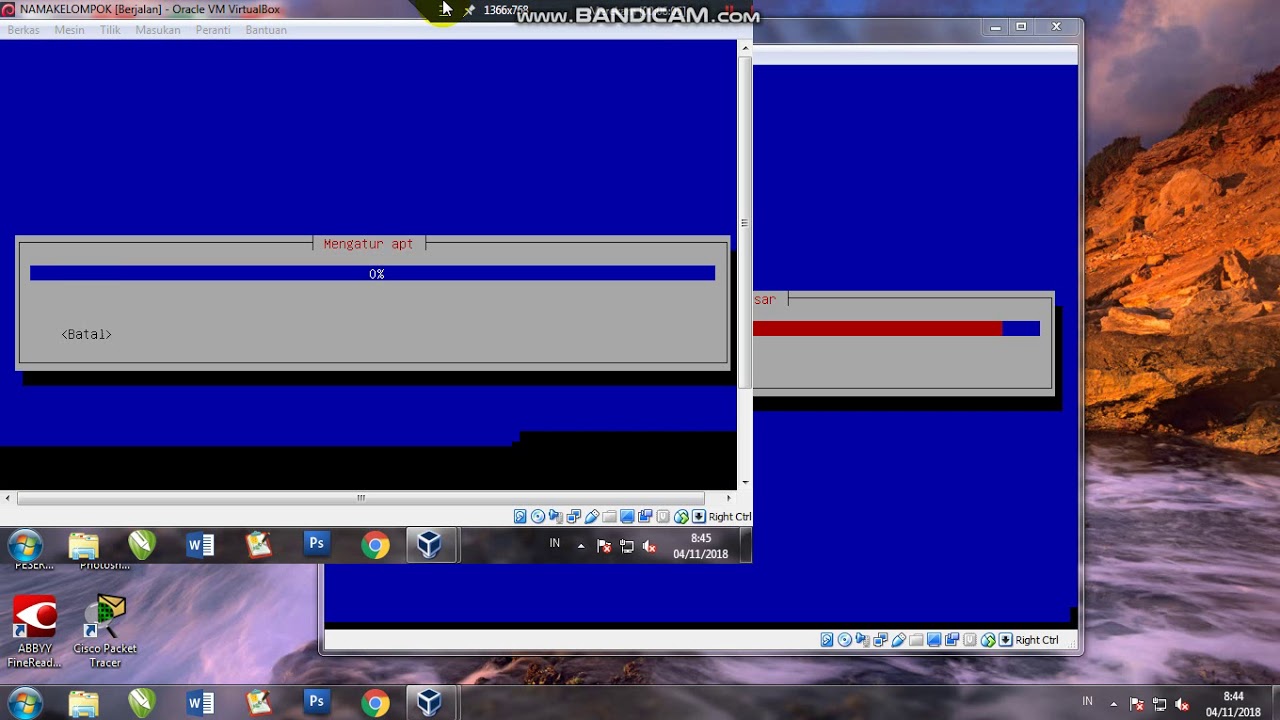Click keyboard capture arrow in background VM status bar
This screenshot has height=720, width=1280.
(x=1006, y=640)
